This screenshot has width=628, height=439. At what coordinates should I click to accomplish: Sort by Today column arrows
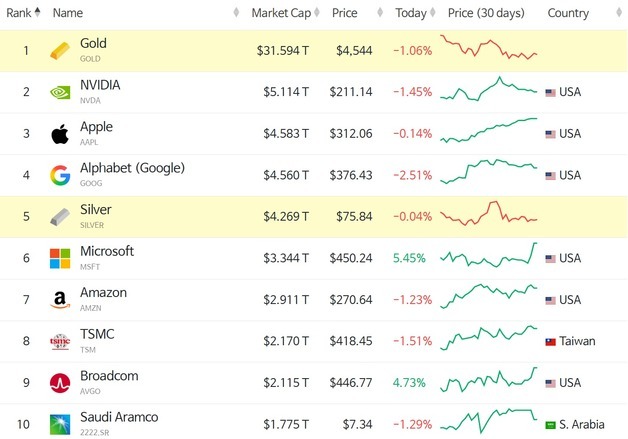click(x=433, y=12)
